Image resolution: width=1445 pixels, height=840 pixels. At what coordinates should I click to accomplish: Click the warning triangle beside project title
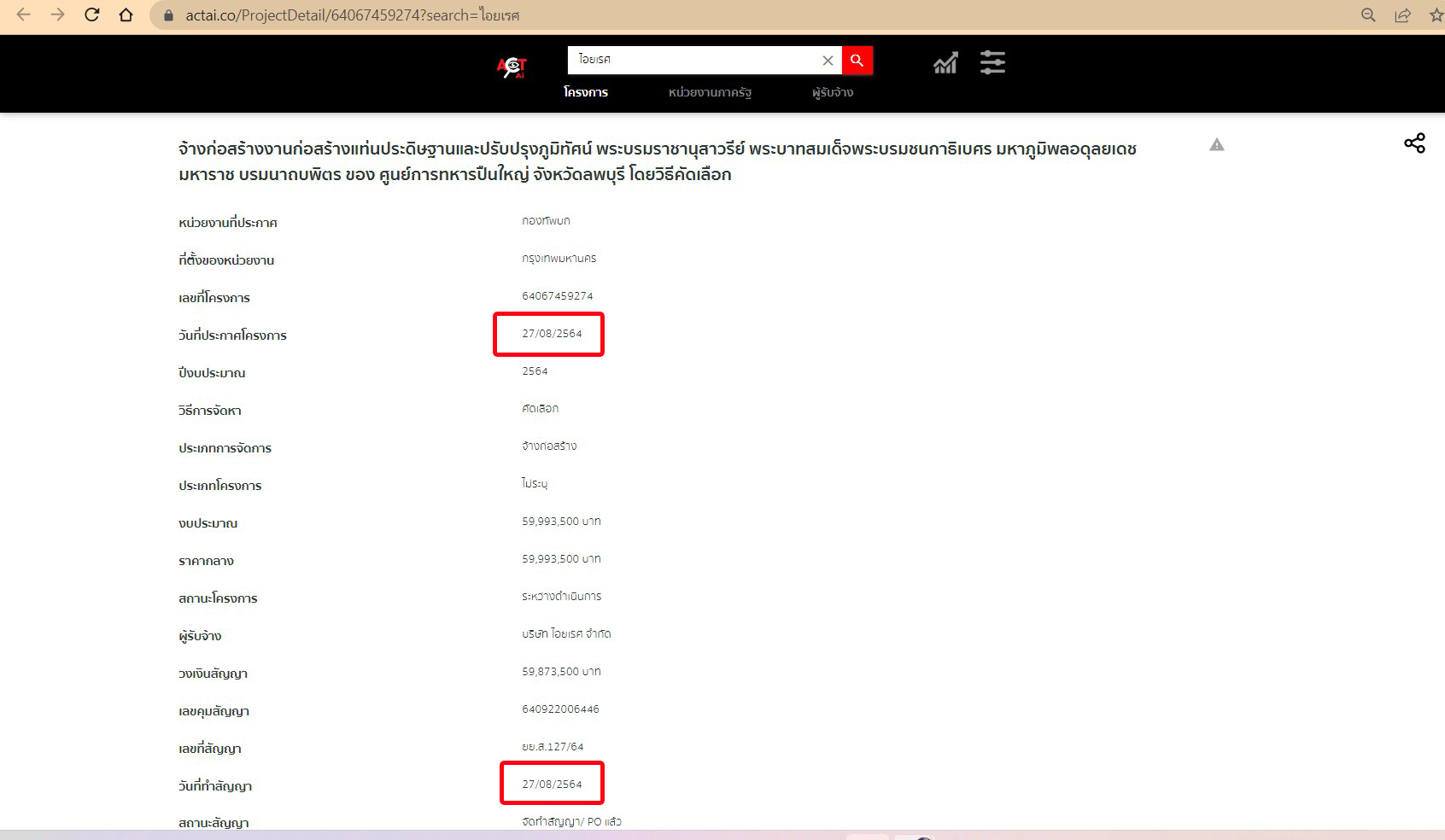(1217, 145)
